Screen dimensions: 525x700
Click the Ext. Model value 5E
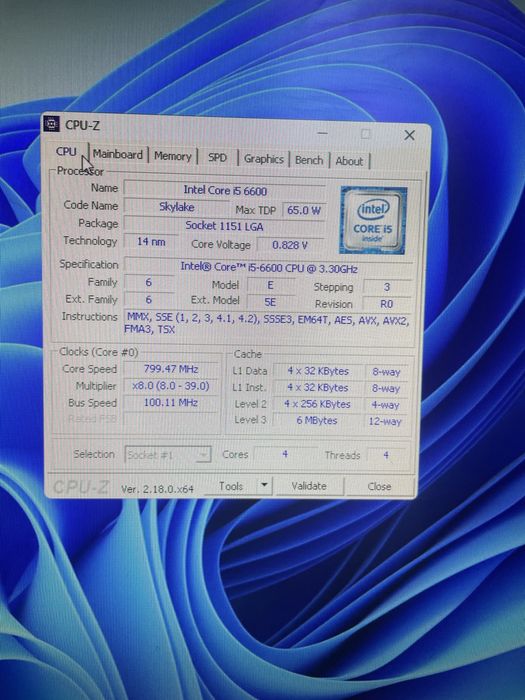pyautogui.click(x=270, y=302)
